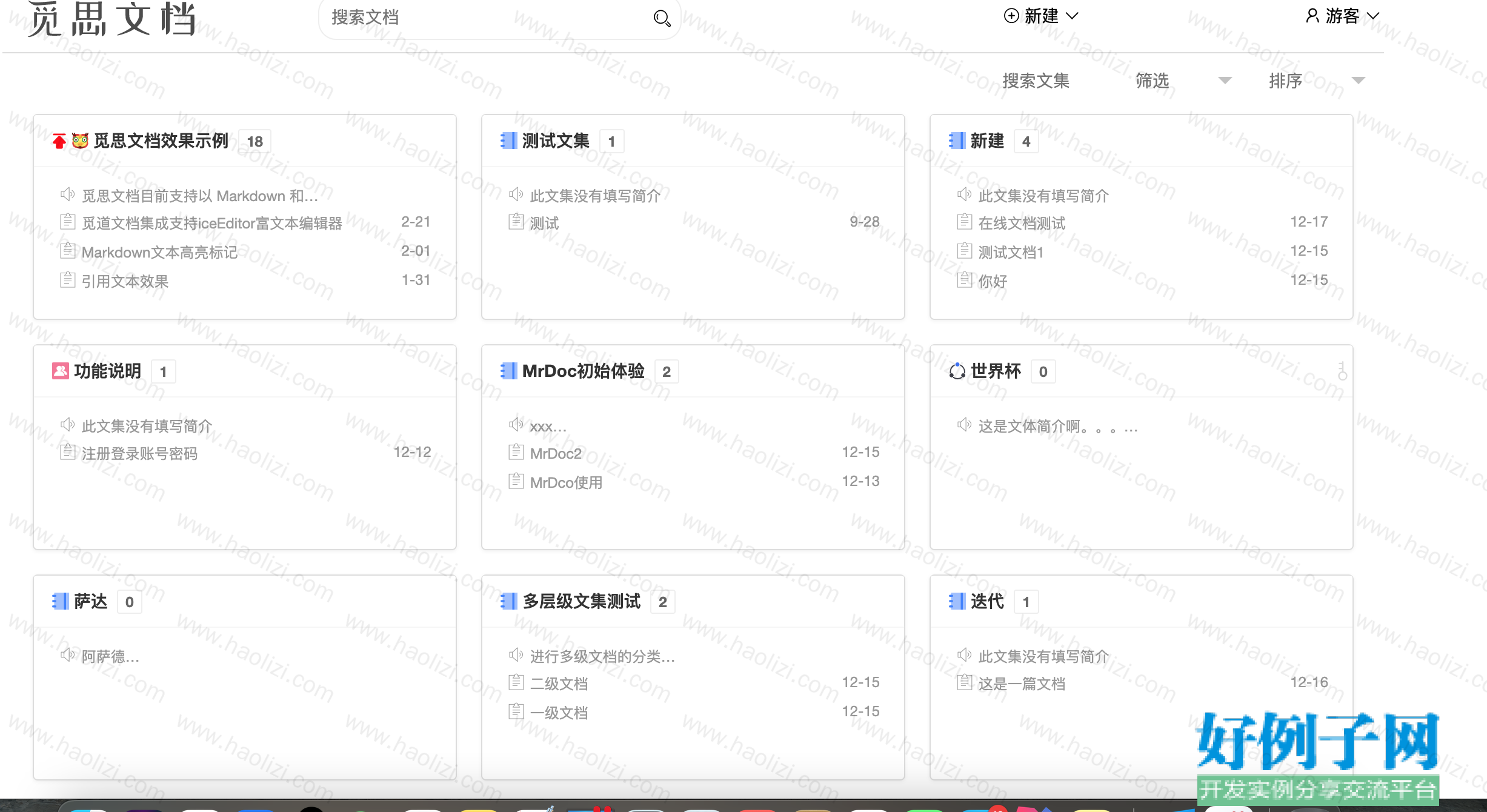
Task: Click the document icon beside 测试 dated 9-28
Action: tap(516, 222)
